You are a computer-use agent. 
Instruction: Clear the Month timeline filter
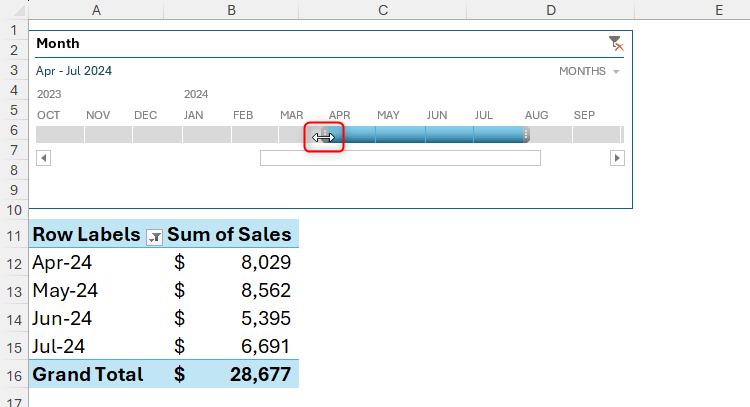pyautogui.click(x=616, y=44)
